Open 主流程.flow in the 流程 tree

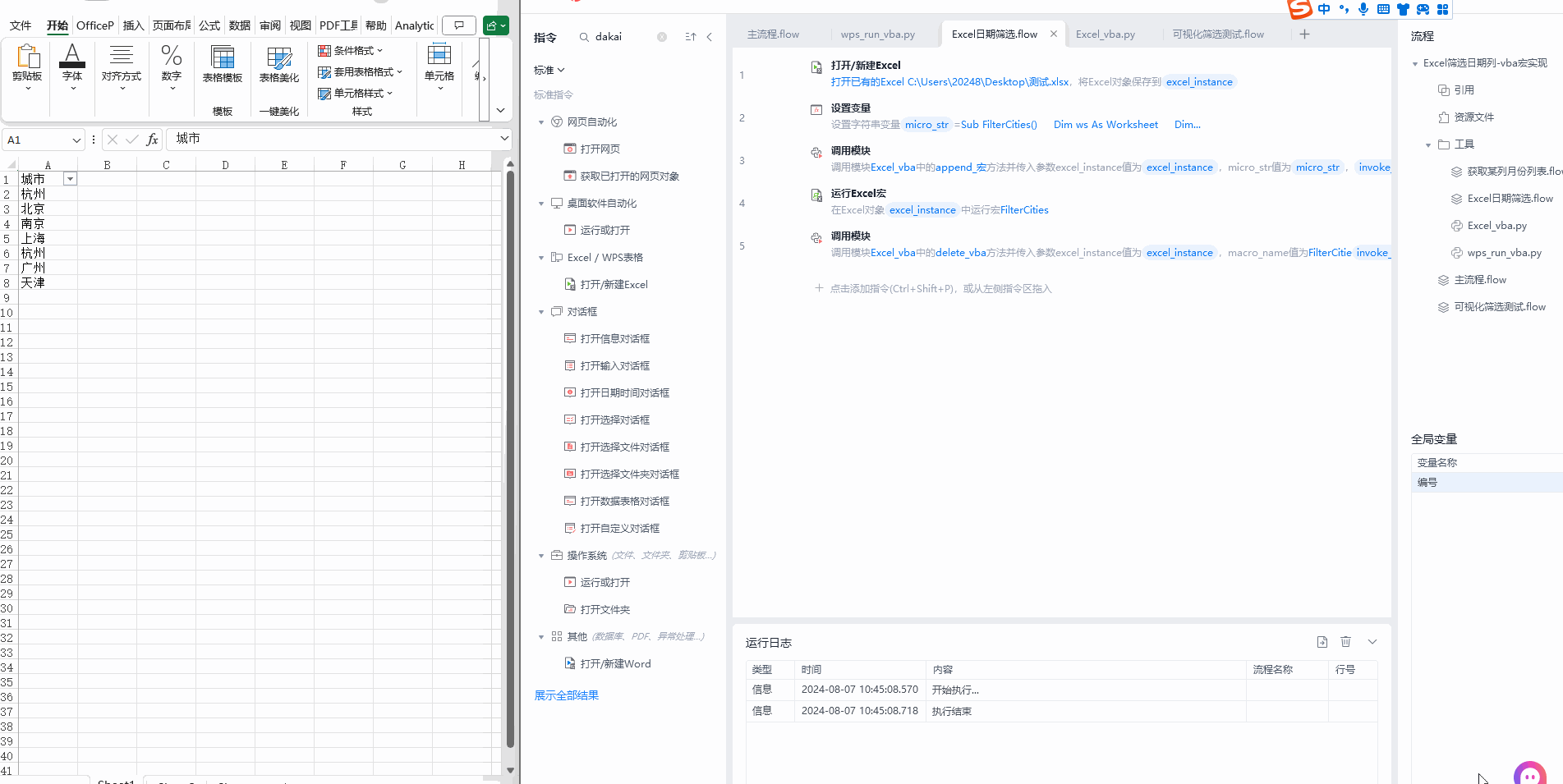click(x=1480, y=280)
